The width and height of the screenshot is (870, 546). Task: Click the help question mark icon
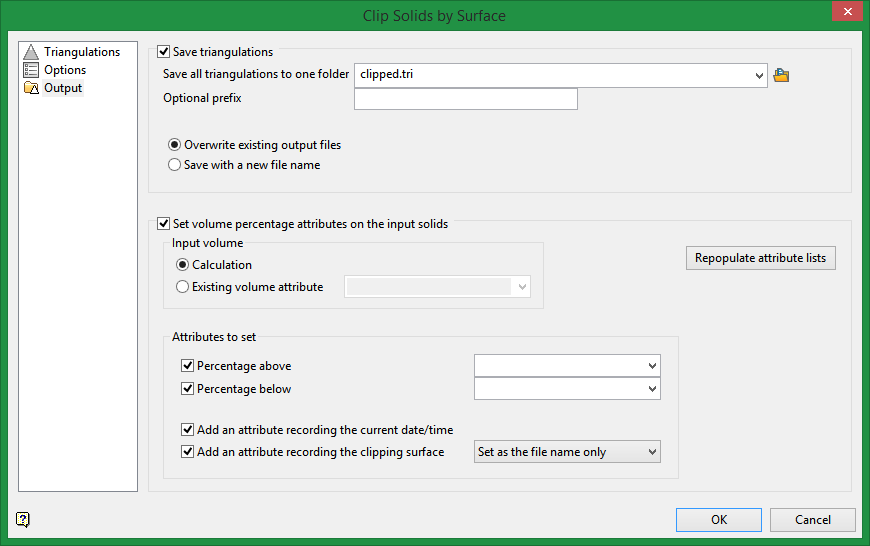pos(23,519)
